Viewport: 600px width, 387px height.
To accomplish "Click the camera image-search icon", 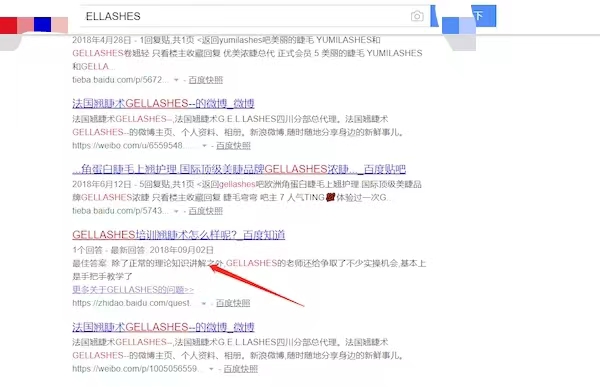I will tap(417, 16).
